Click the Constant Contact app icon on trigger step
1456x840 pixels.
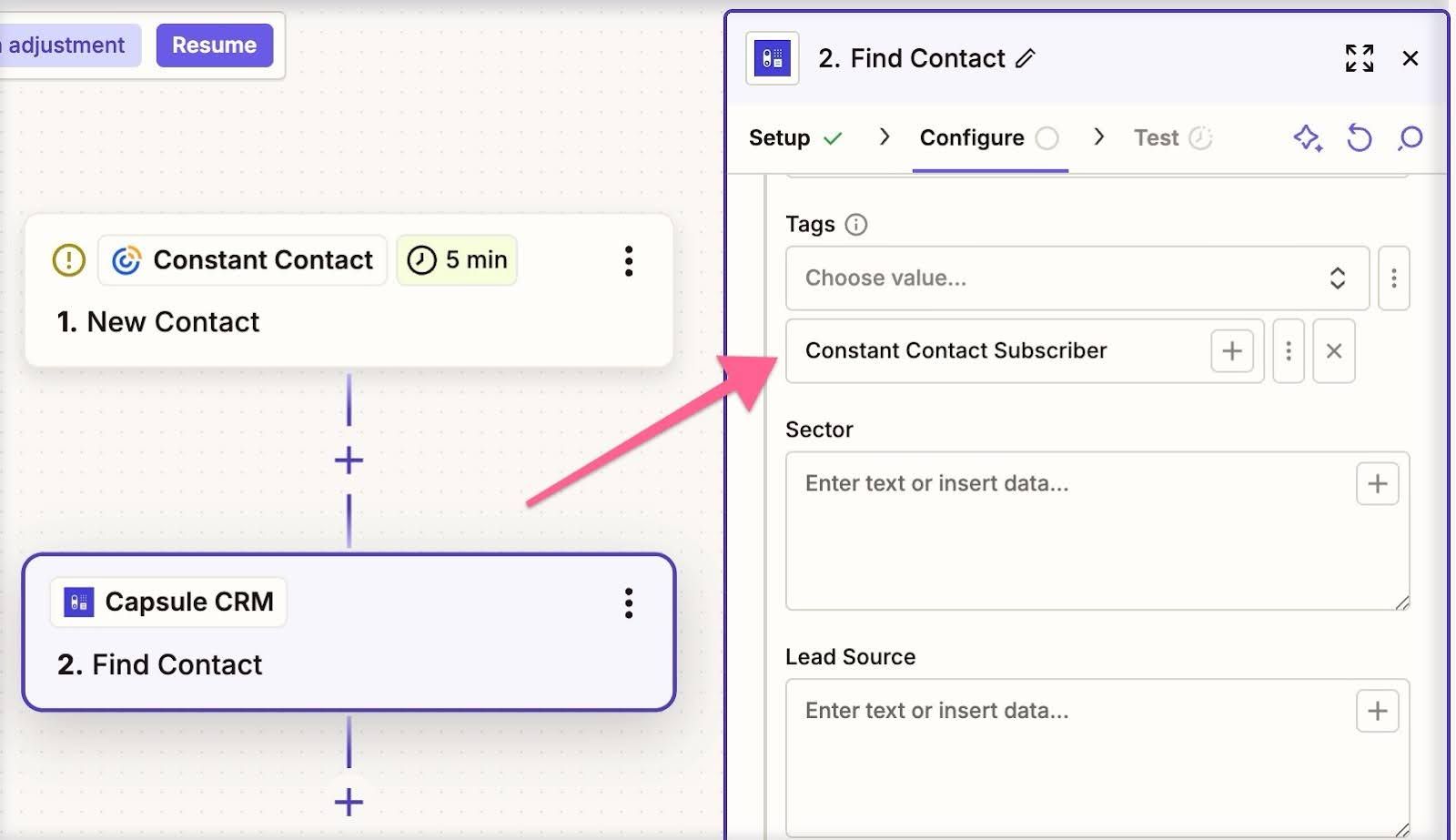click(x=127, y=260)
